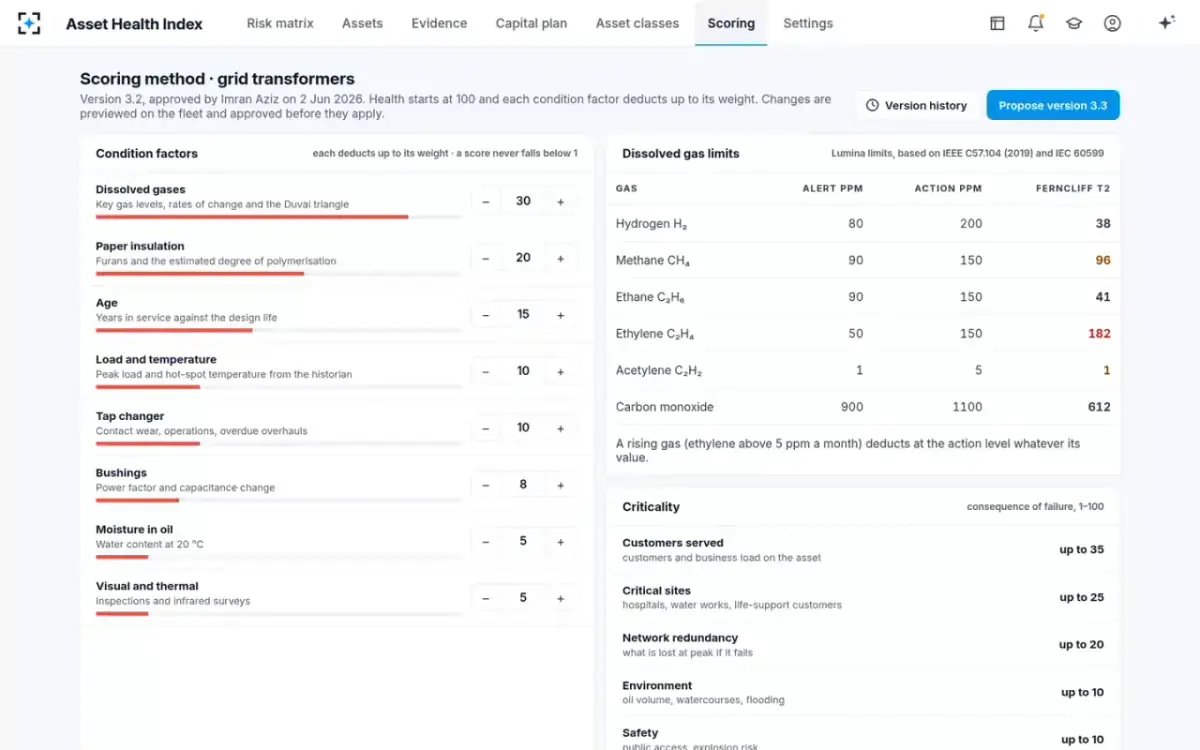This screenshot has width=1200, height=750.
Task: Open Version history
Action: point(917,105)
